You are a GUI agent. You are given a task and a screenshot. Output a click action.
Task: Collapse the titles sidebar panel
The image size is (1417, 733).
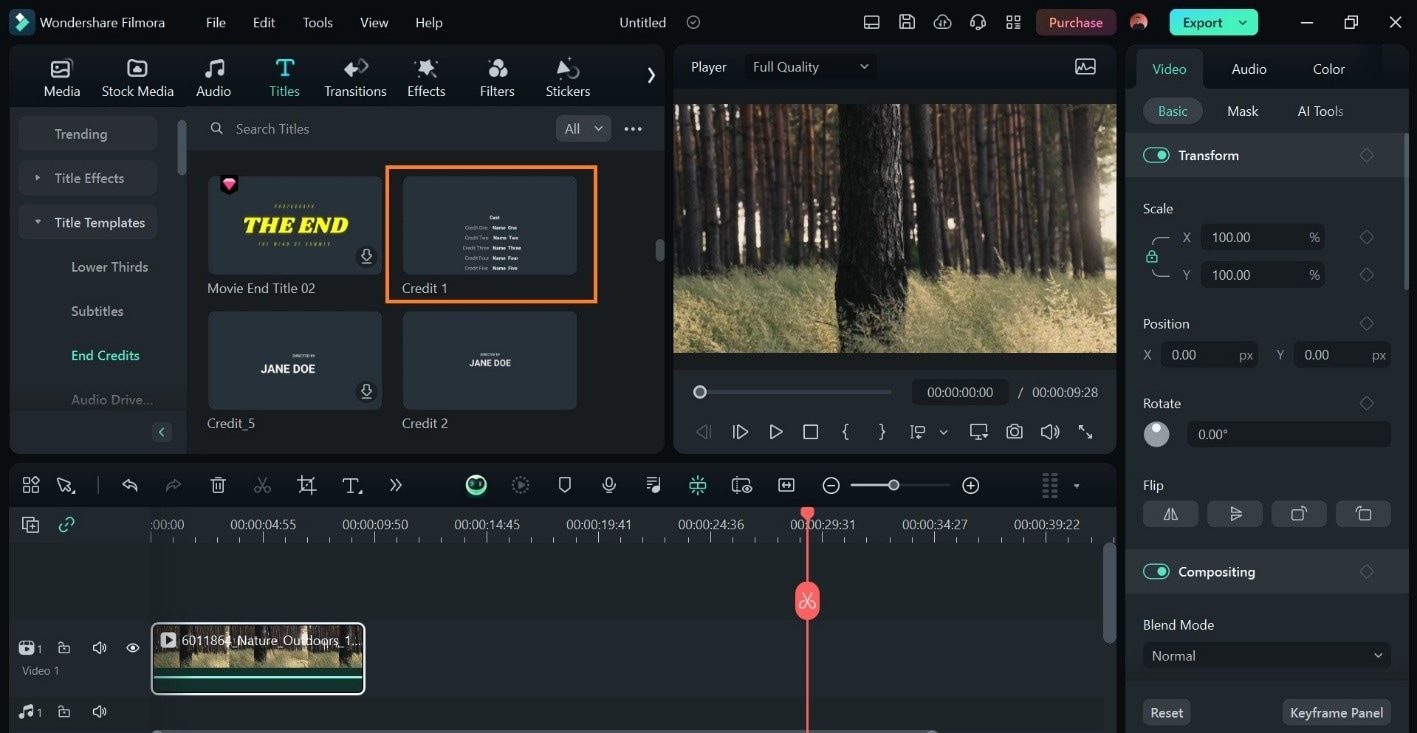click(x=162, y=432)
